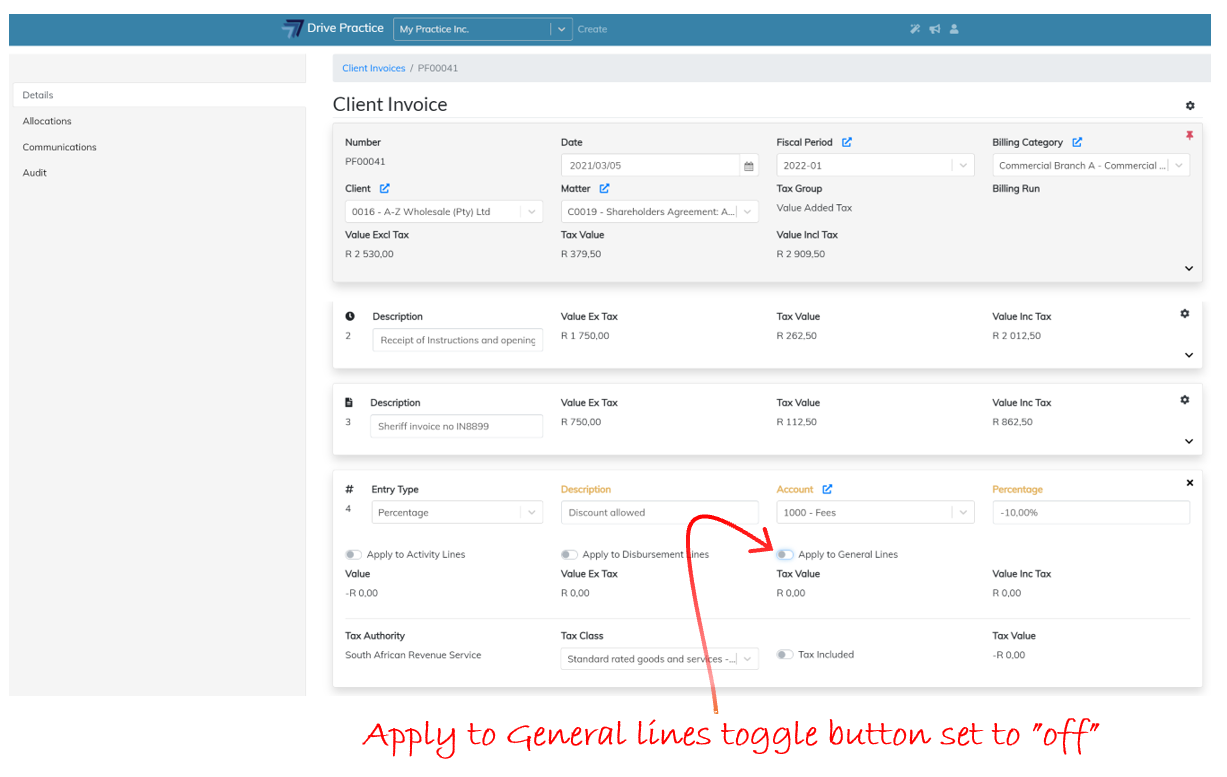Screen dimensions: 1227x777
Task: Open calendar picker for Date field
Action: click(x=747, y=166)
